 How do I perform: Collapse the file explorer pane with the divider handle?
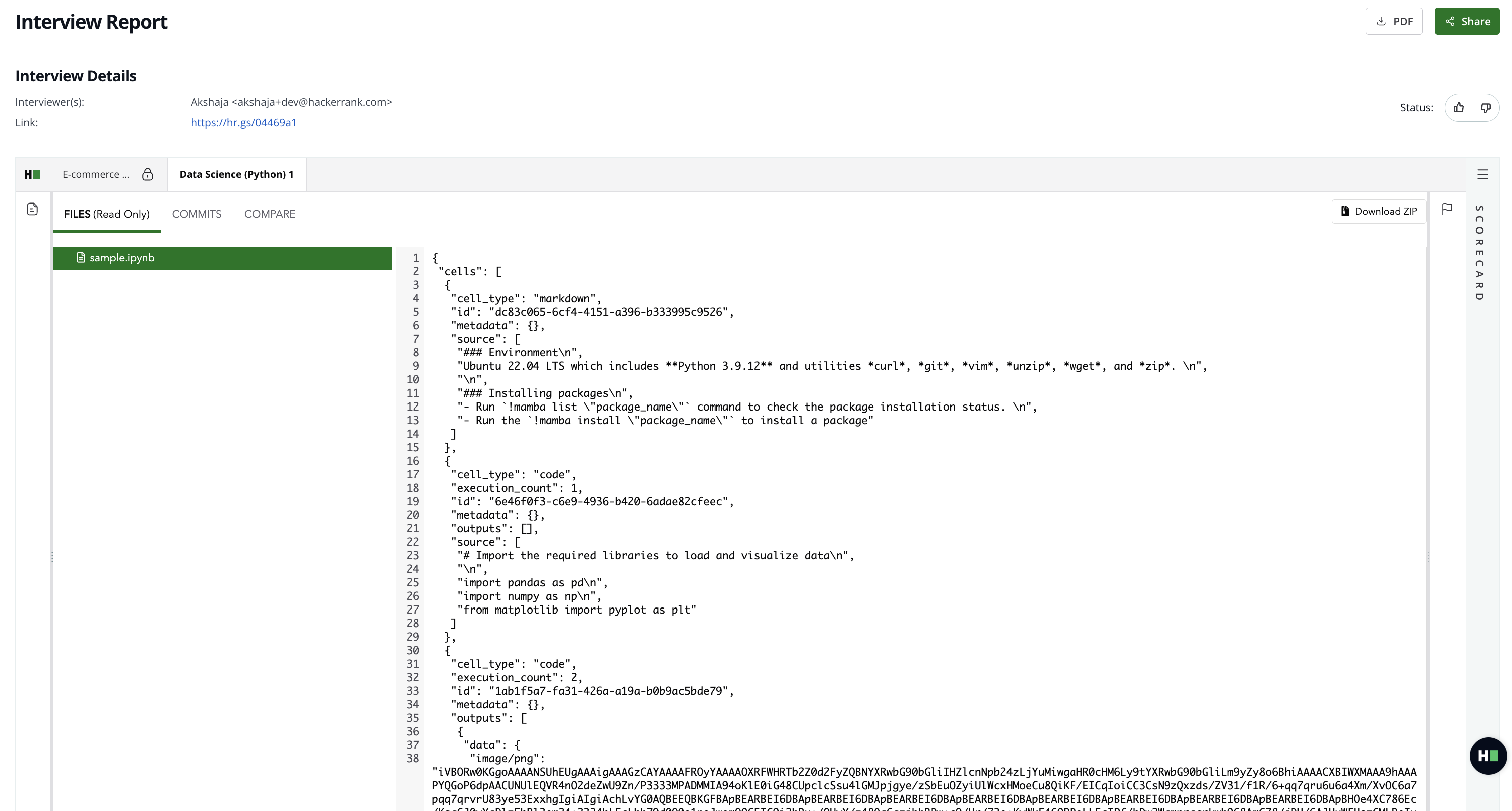(52, 557)
